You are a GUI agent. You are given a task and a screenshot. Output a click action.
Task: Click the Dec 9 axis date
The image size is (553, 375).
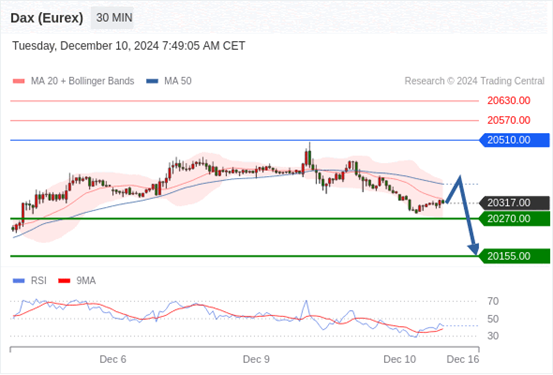coord(256,359)
